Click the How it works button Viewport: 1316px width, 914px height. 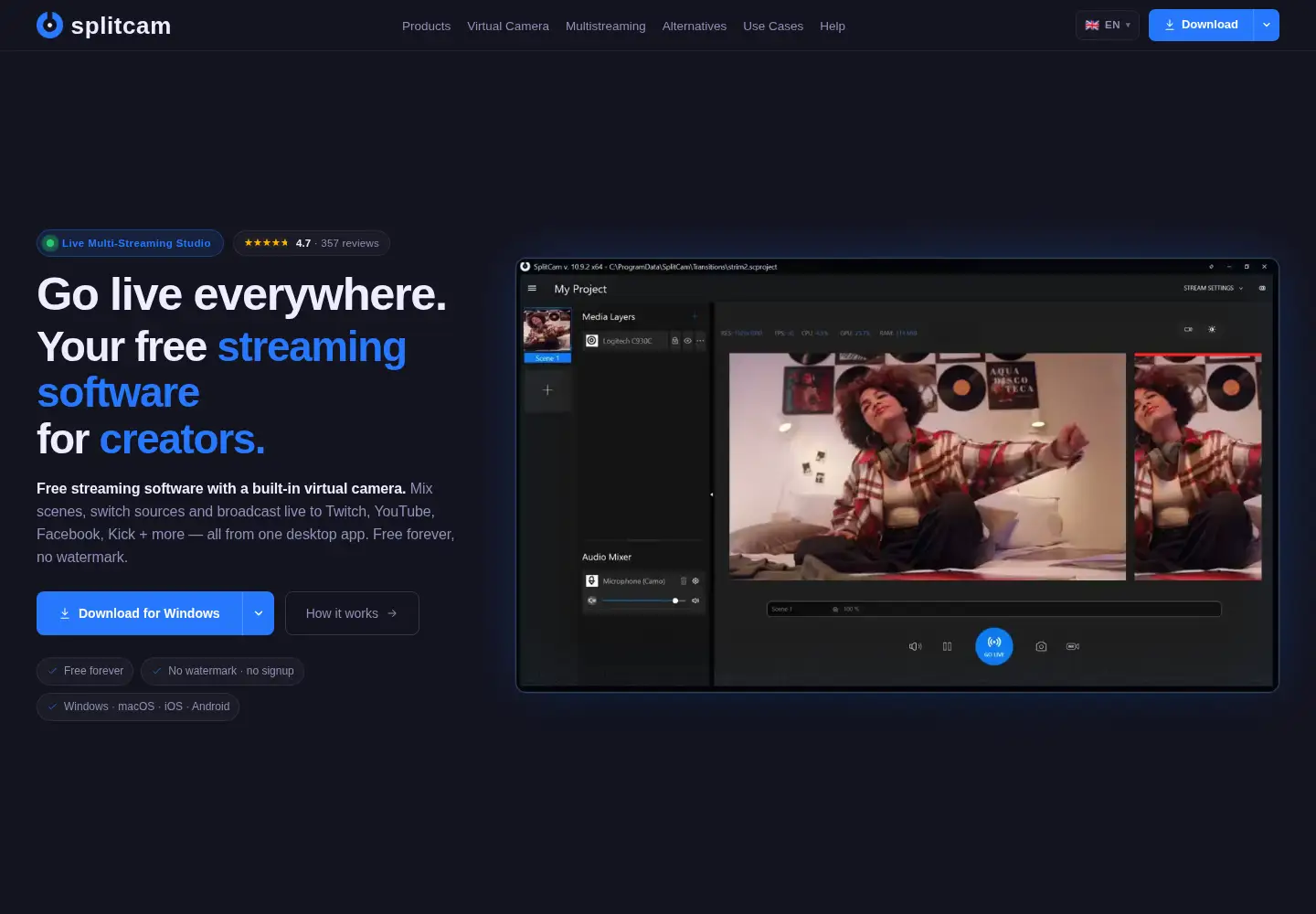[352, 613]
